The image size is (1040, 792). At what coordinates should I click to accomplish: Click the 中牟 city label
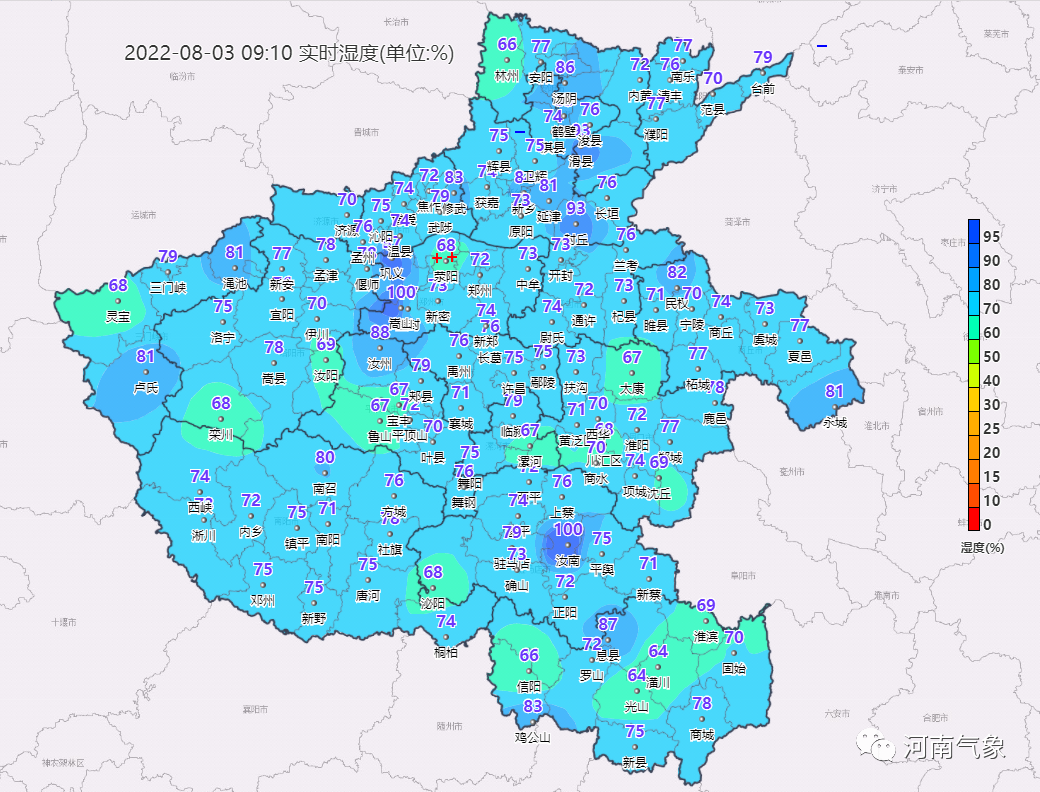[x=528, y=284]
